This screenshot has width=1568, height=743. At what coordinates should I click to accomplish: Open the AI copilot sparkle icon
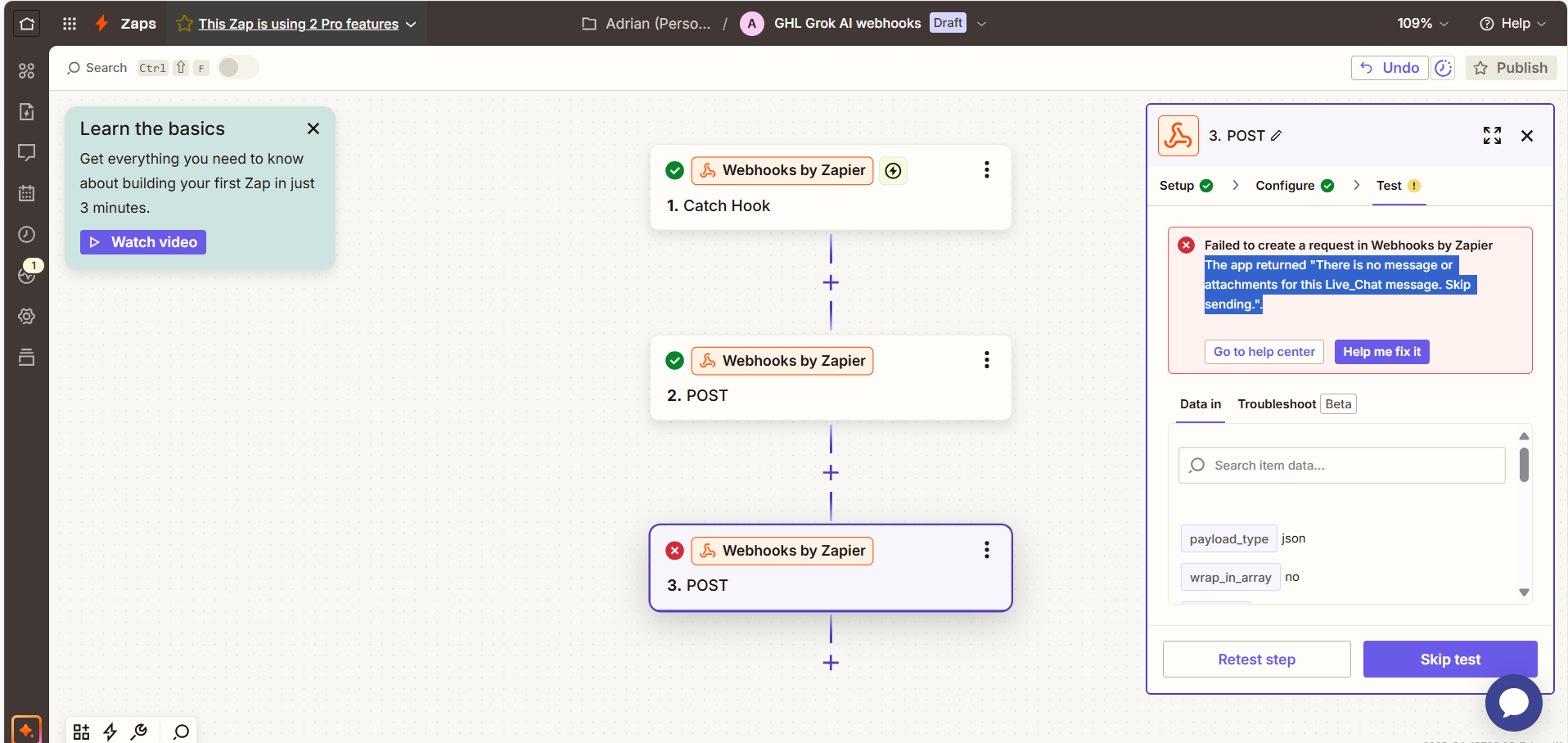point(26,729)
